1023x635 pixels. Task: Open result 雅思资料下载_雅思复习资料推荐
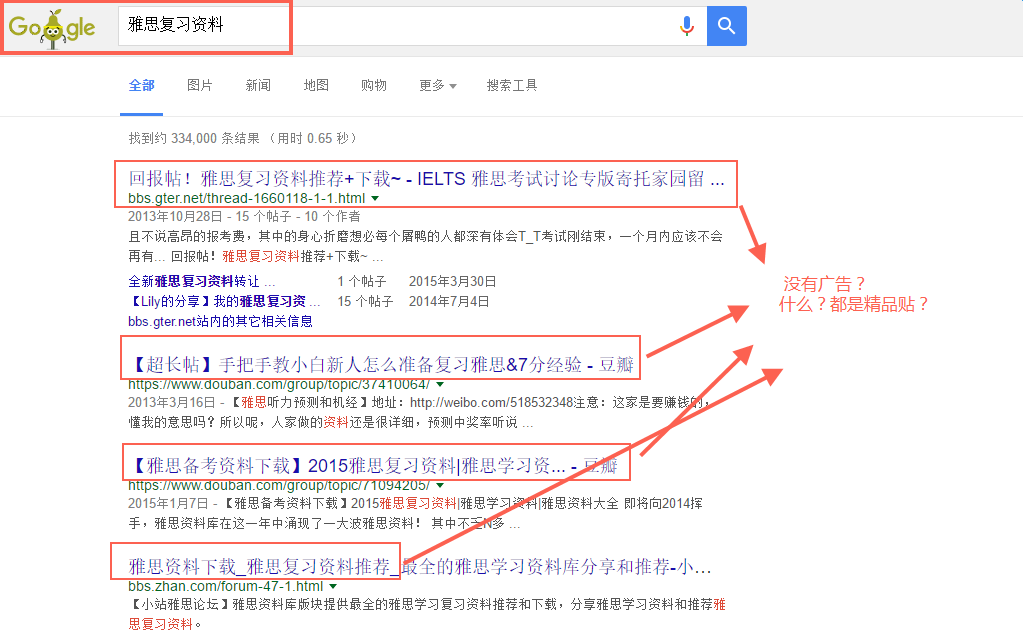(x=420, y=566)
